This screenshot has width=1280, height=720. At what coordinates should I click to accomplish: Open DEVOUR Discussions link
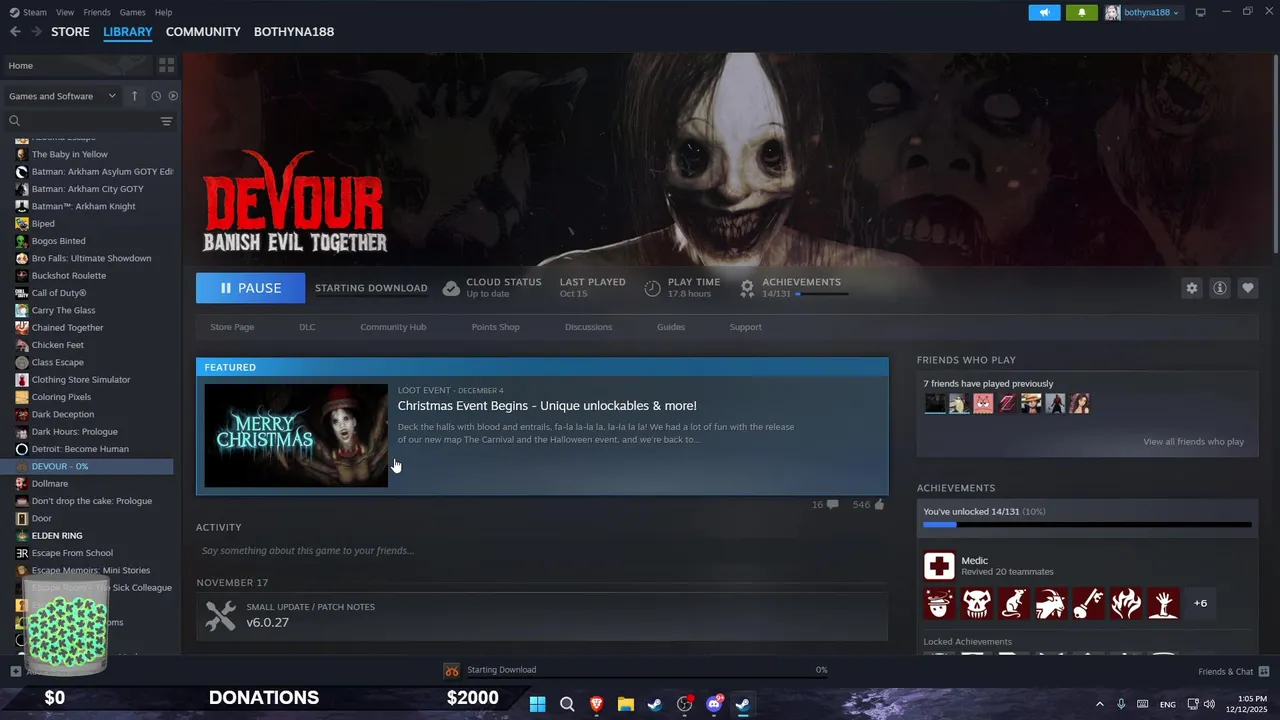[x=588, y=327]
